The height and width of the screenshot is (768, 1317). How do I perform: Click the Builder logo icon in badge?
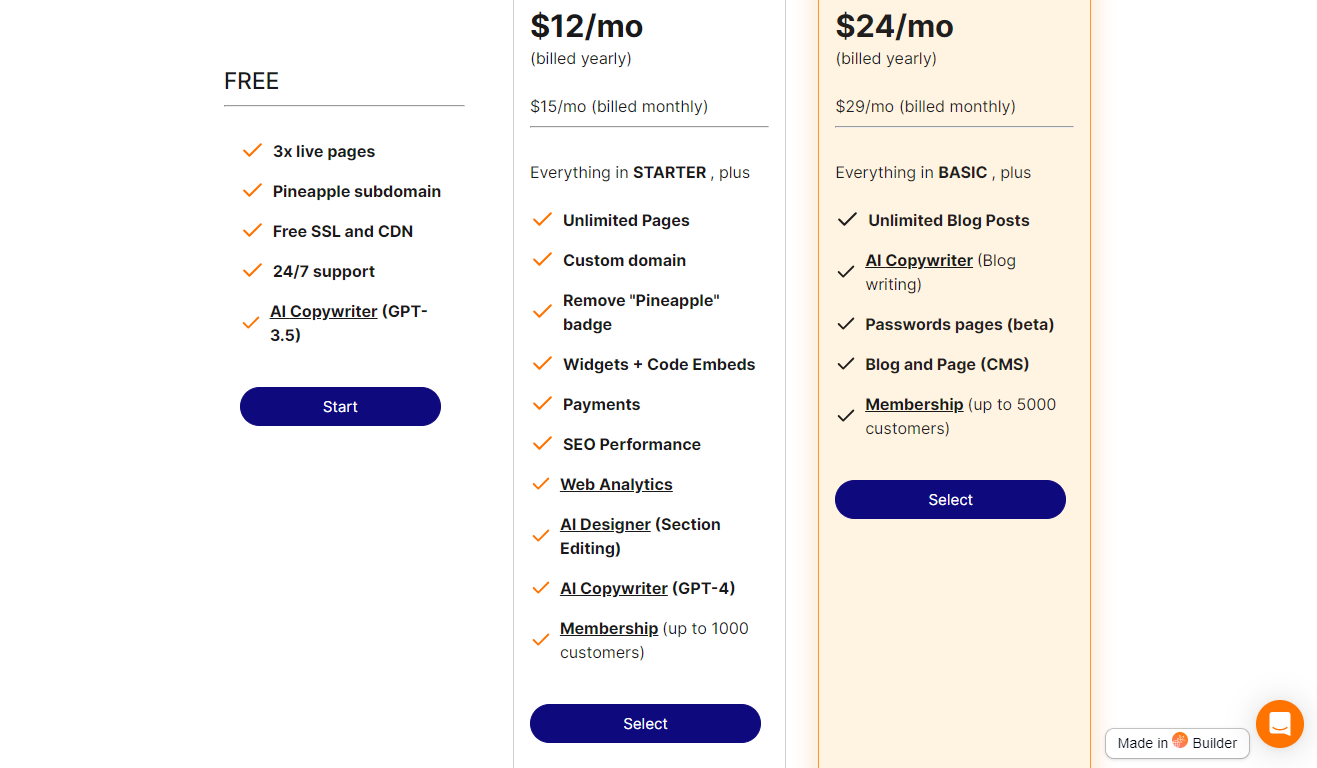[x=1180, y=742]
